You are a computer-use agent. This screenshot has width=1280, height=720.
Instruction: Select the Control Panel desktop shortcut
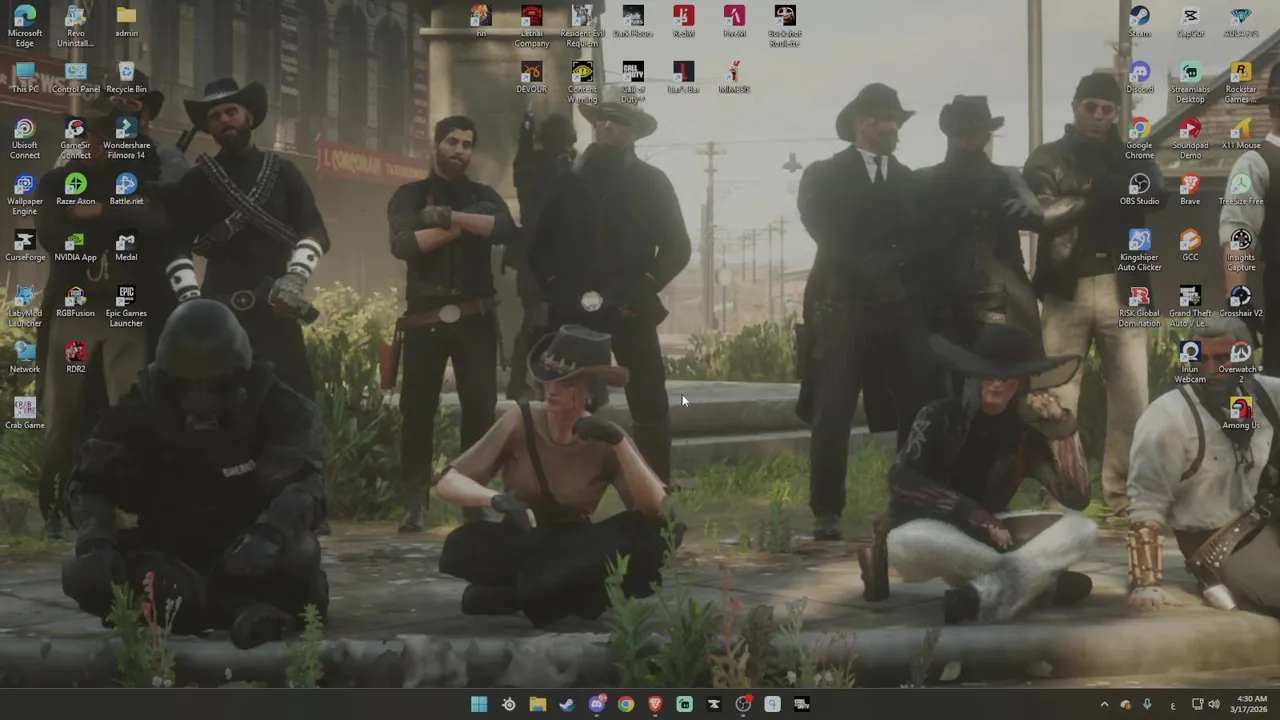pyautogui.click(x=76, y=78)
